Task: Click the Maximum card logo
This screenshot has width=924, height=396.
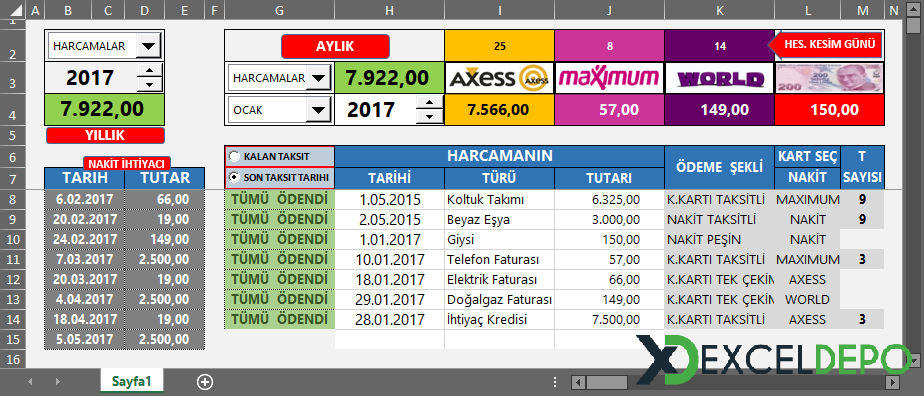Action: pyautogui.click(x=609, y=78)
